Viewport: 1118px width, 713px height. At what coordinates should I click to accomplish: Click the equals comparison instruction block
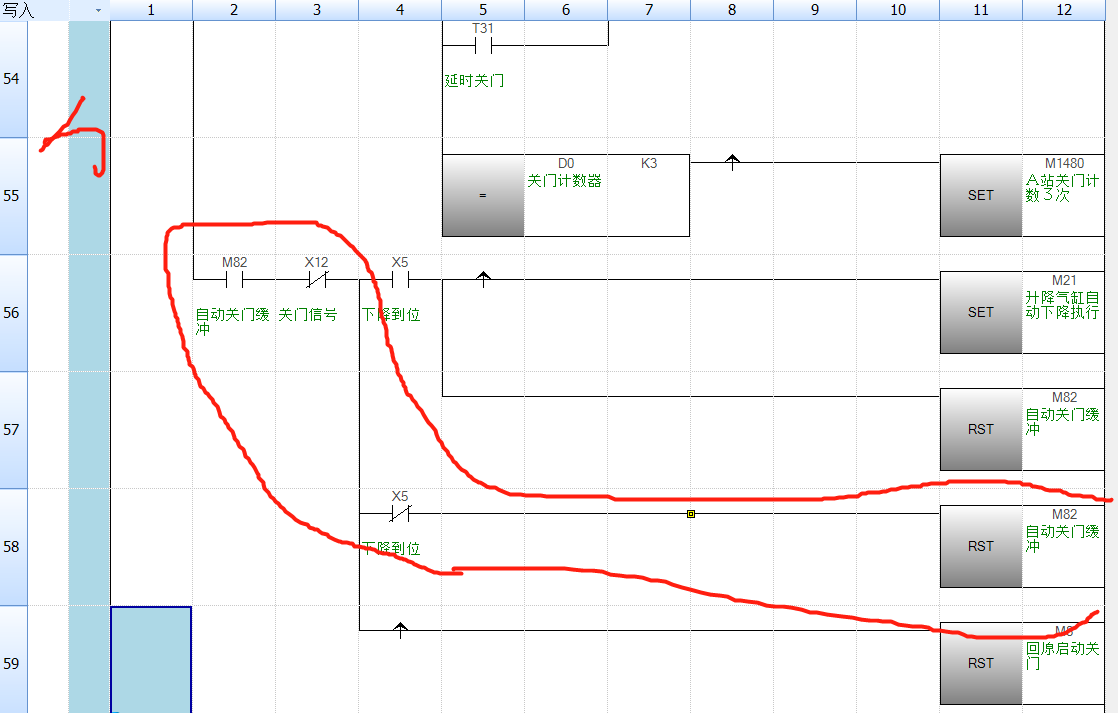[483, 195]
